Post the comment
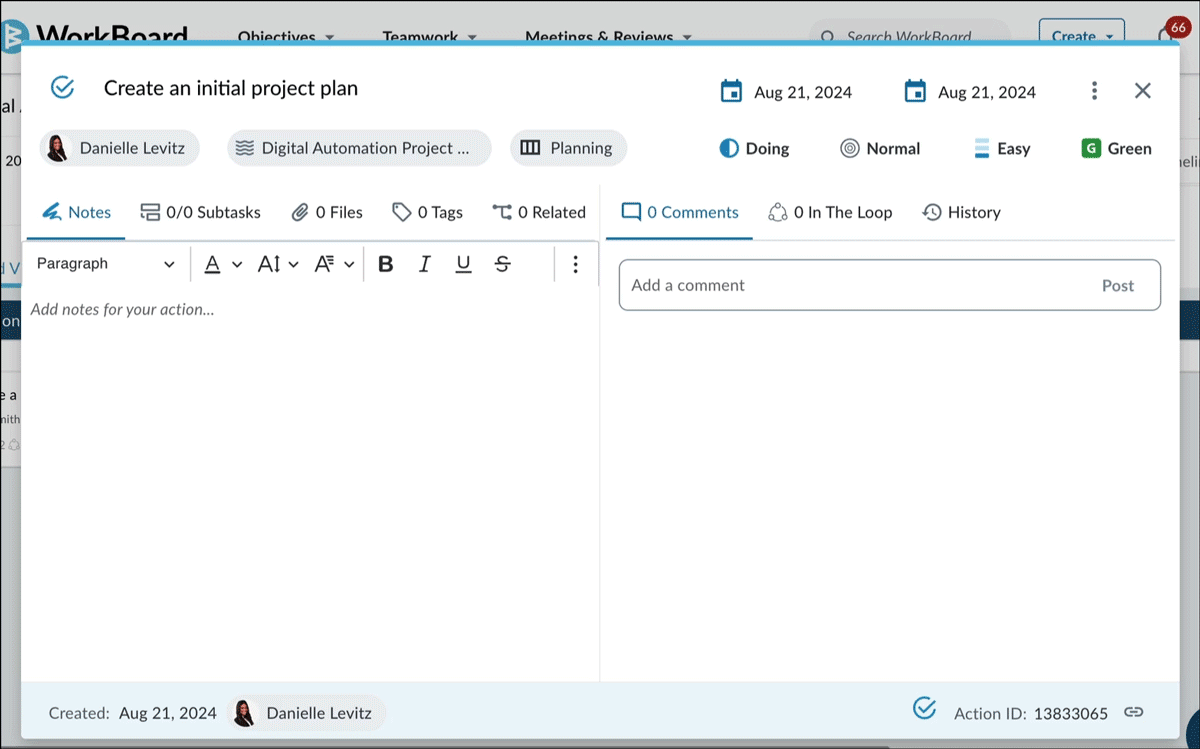Screen dimensions: 1200x749 [x=1118, y=285]
